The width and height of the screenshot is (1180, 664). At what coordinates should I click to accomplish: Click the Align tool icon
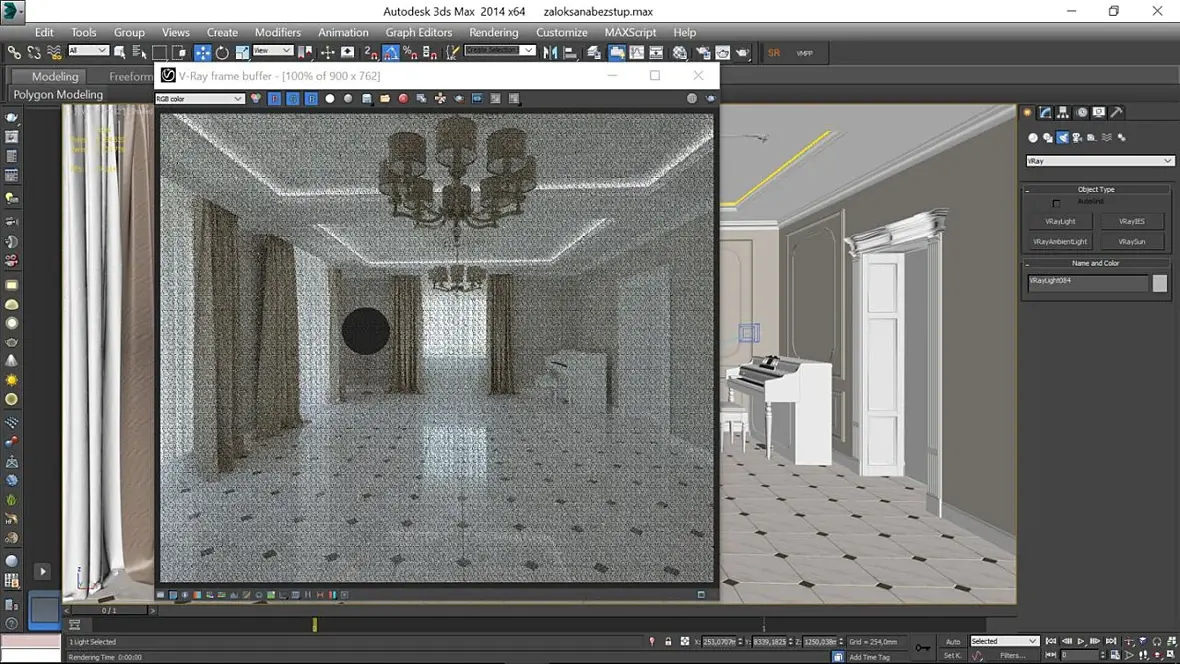click(x=570, y=53)
